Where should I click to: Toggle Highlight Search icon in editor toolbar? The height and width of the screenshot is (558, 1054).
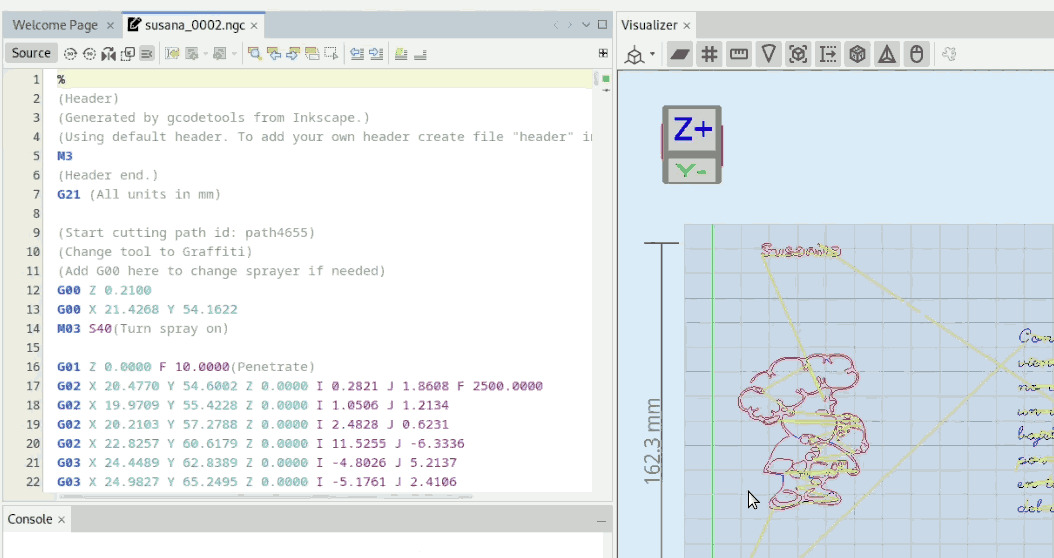312,54
